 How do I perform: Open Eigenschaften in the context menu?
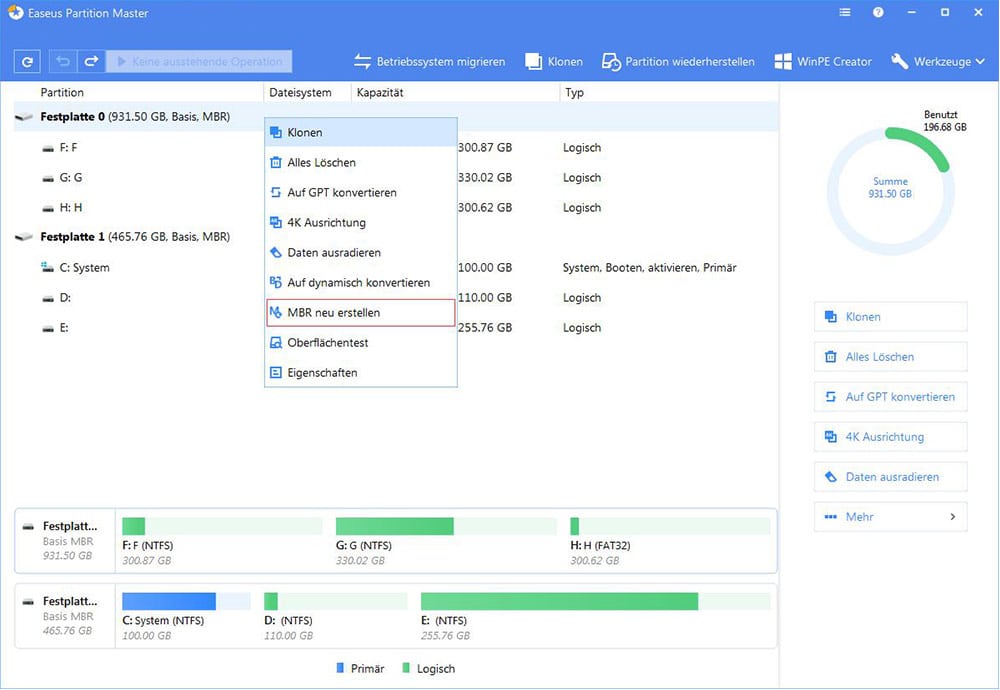(x=322, y=372)
